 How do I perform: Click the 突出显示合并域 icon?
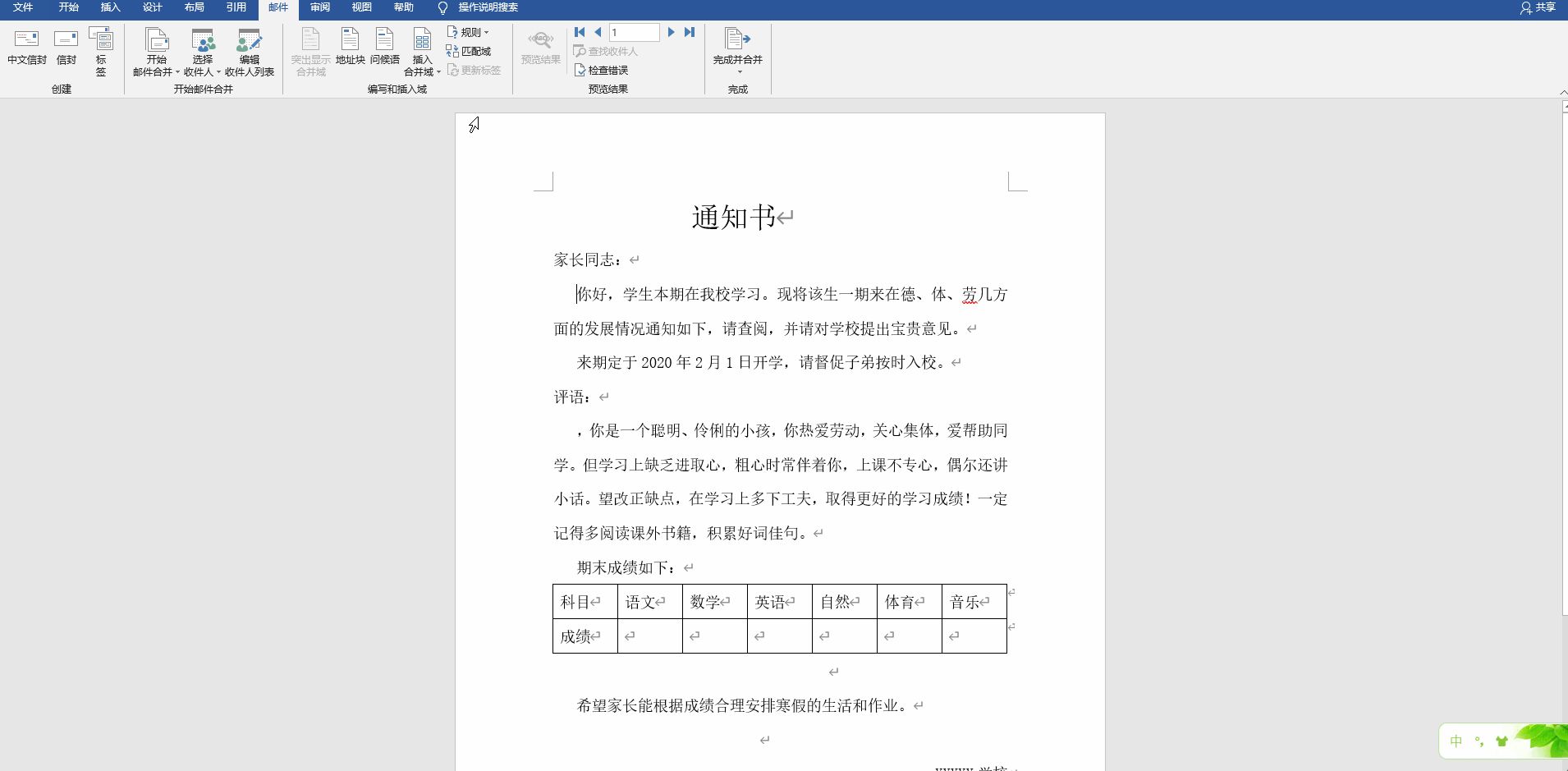[x=311, y=39]
